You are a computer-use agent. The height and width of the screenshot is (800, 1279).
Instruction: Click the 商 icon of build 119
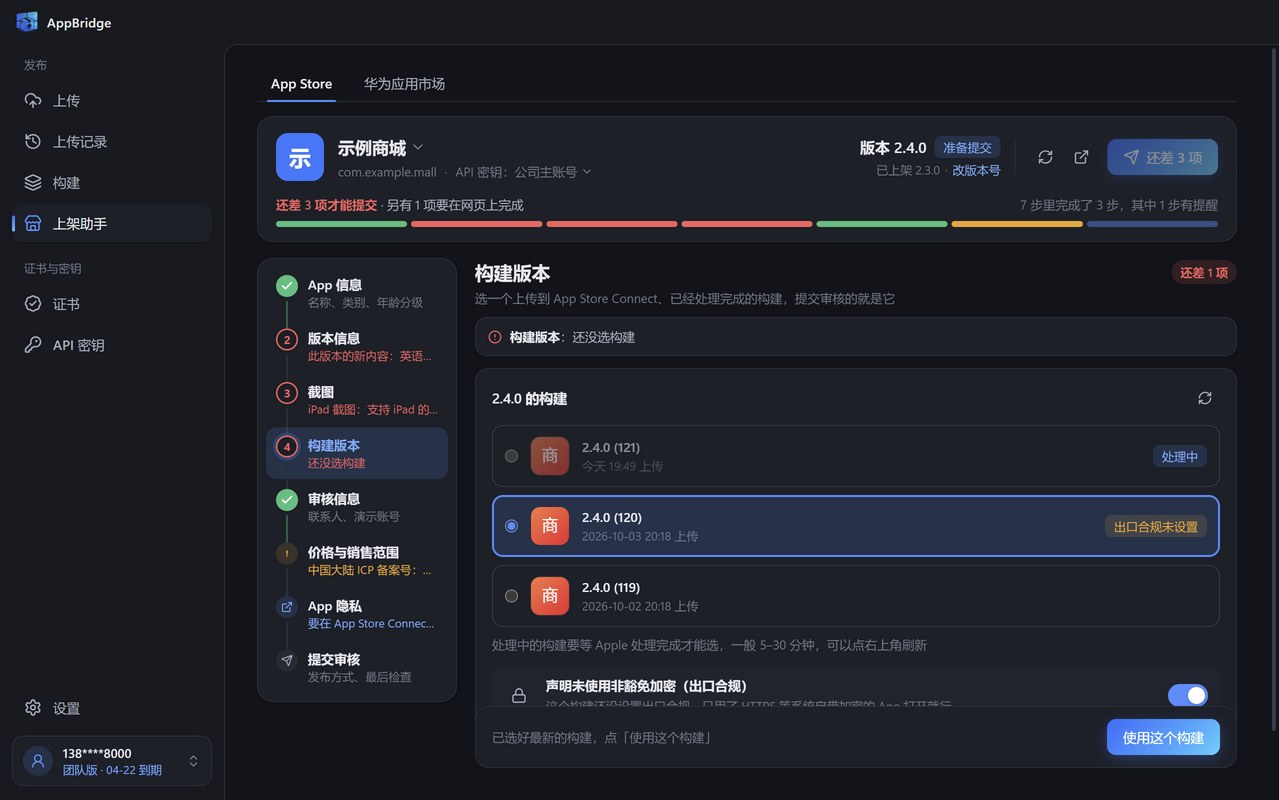click(x=550, y=596)
